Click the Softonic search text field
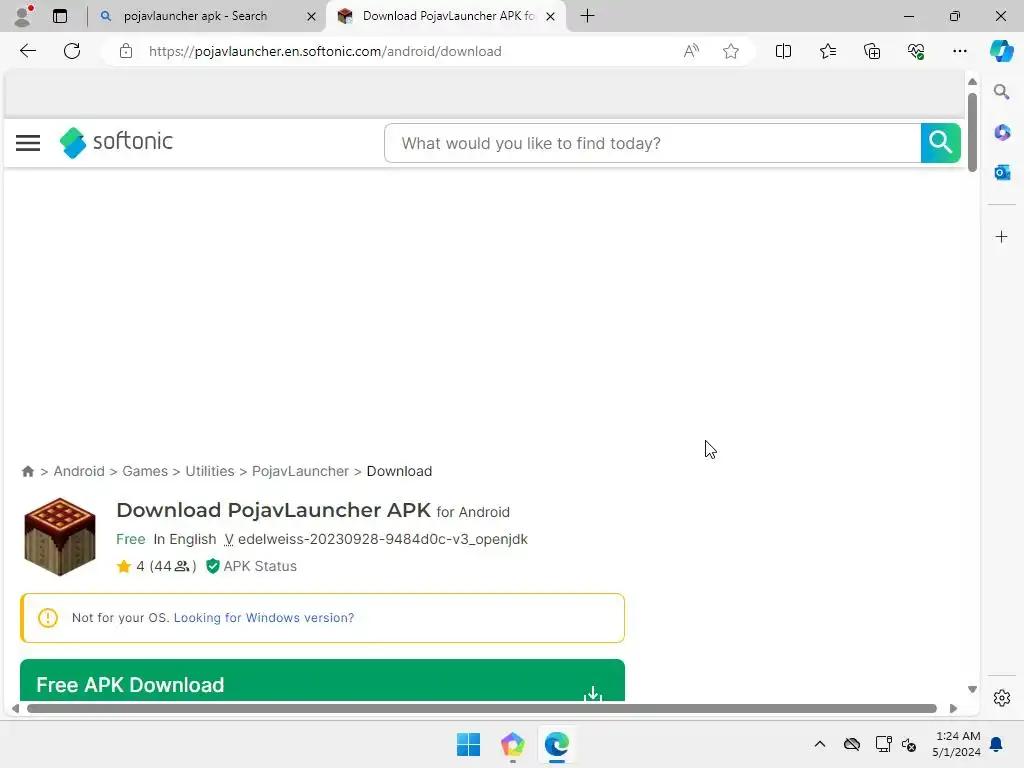 point(652,143)
